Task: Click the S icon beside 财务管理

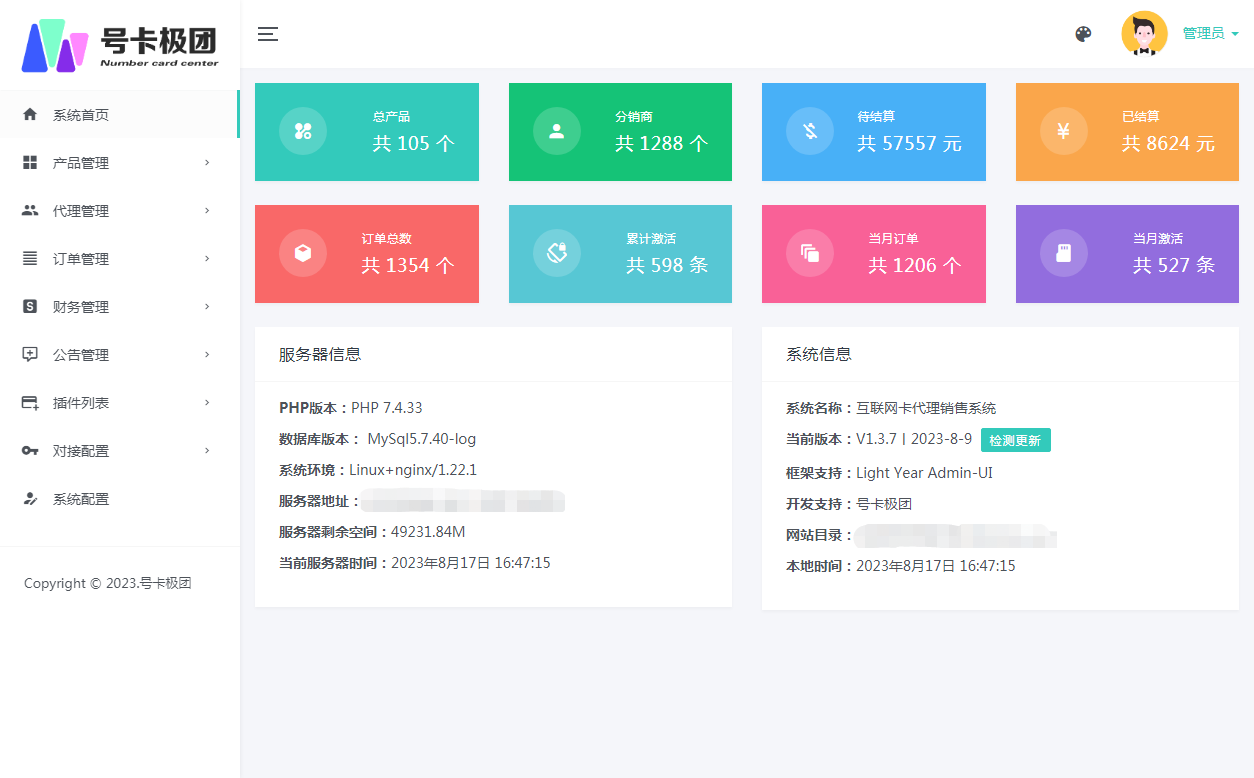Action: (30, 307)
